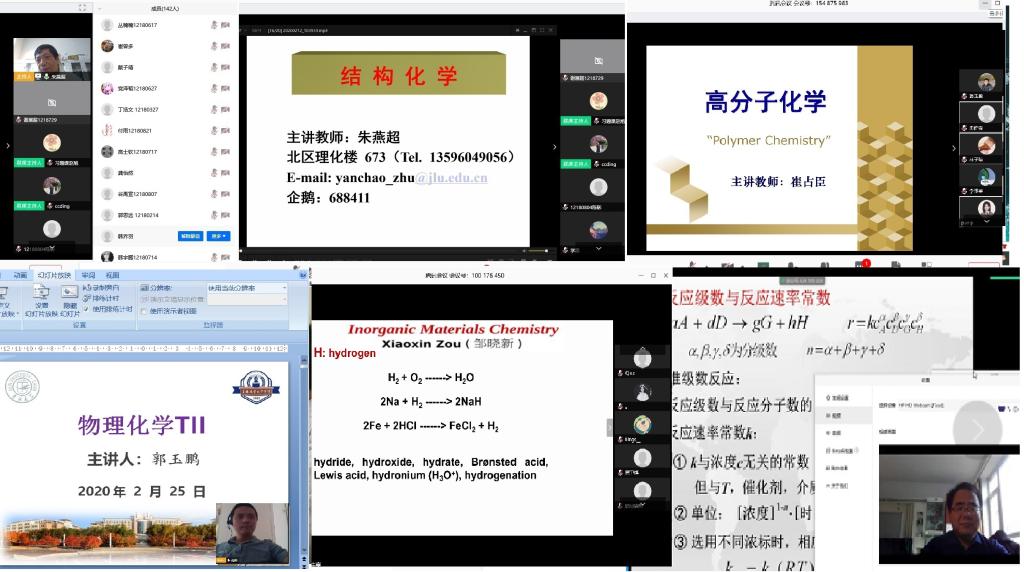Screen dimensions: 1024x572
Task: Click the PowerPoint help icon at ribbon right
Action: pyautogui.click(x=301, y=275)
